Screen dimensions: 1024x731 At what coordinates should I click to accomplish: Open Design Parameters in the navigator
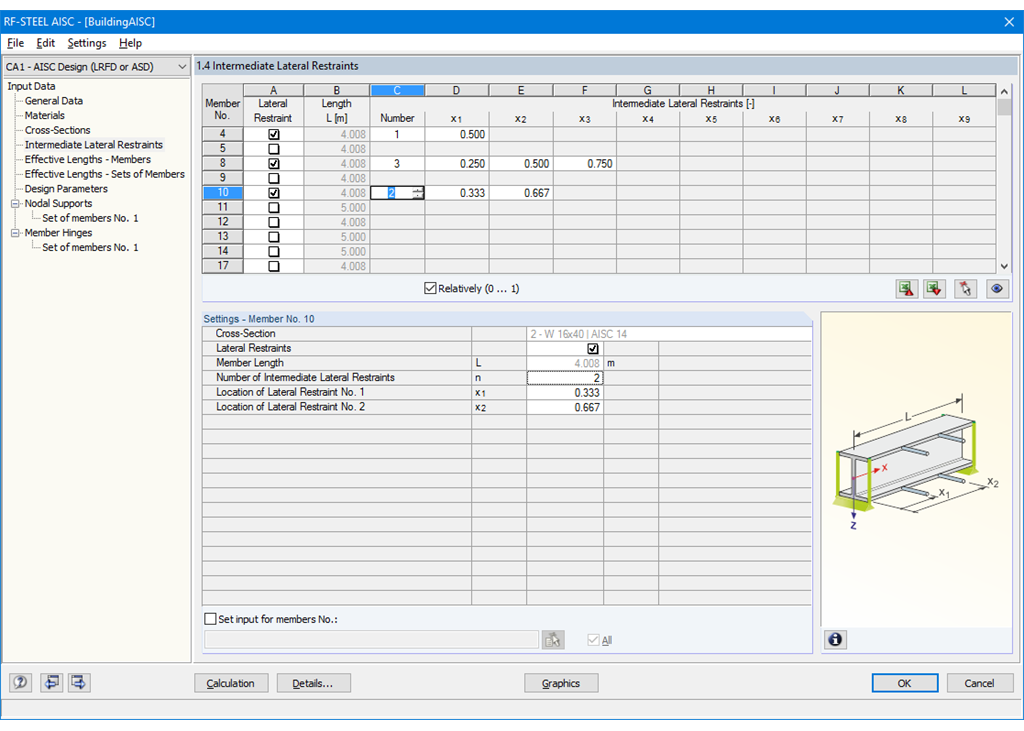[x=66, y=189]
